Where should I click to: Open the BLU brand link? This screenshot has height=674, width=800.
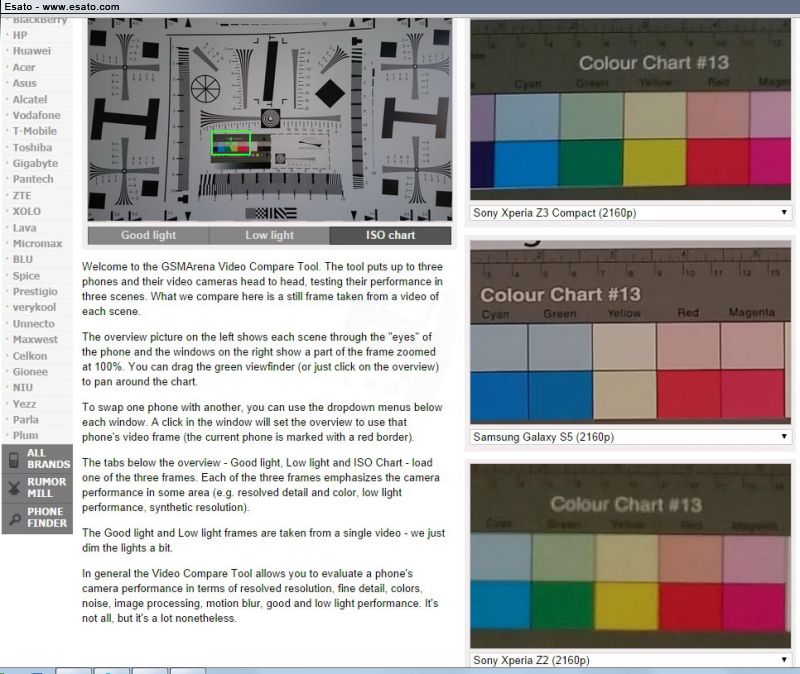(22, 259)
